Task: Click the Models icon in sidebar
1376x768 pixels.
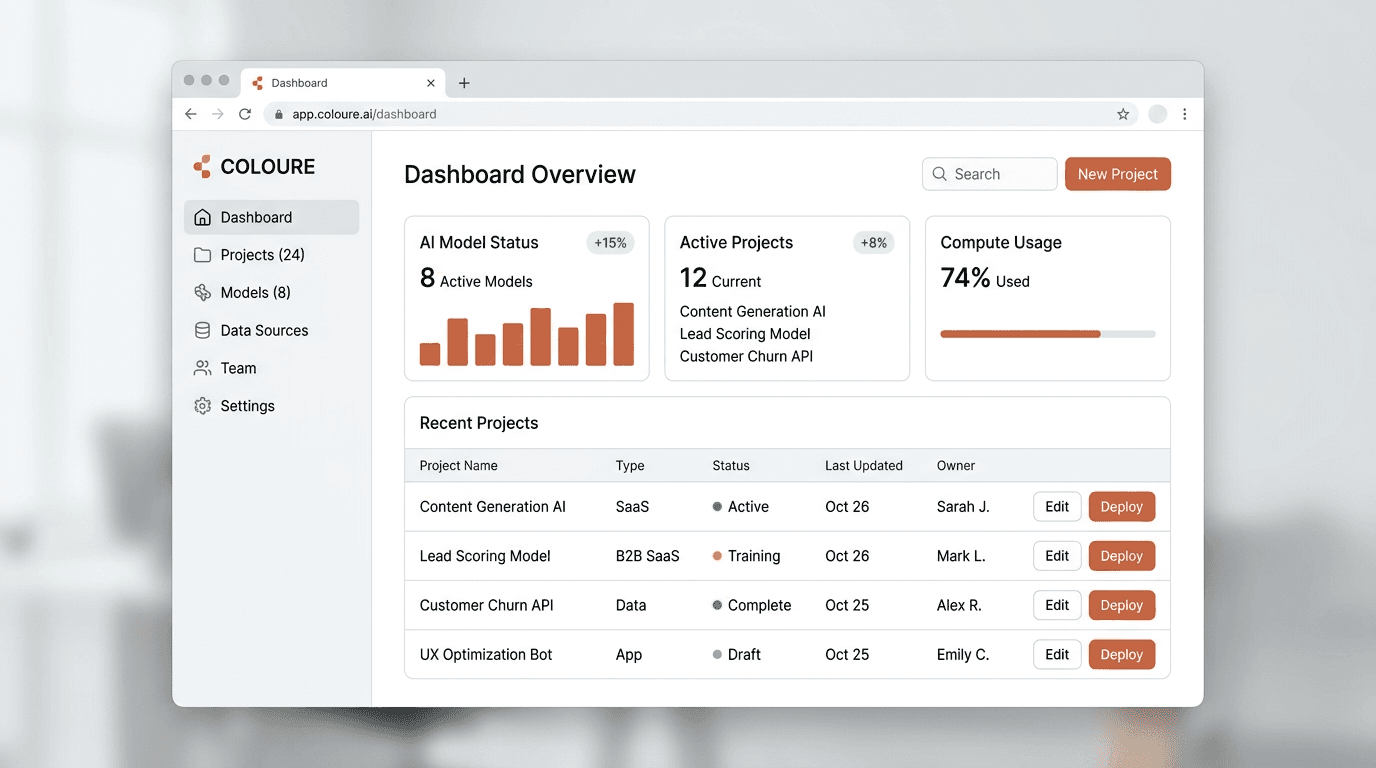Action: (x=202, y=293)
